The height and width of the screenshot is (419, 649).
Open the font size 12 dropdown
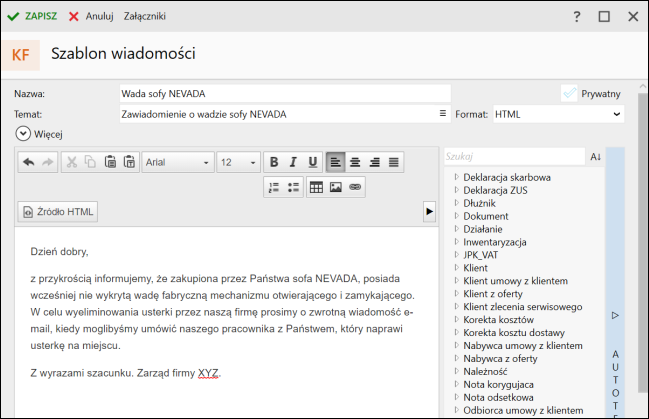238,162
